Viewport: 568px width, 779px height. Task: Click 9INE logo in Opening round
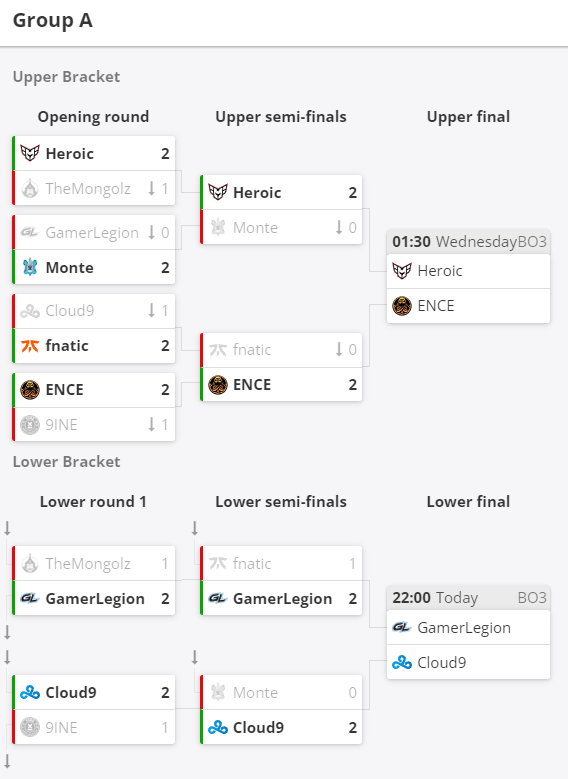(30, 425)
